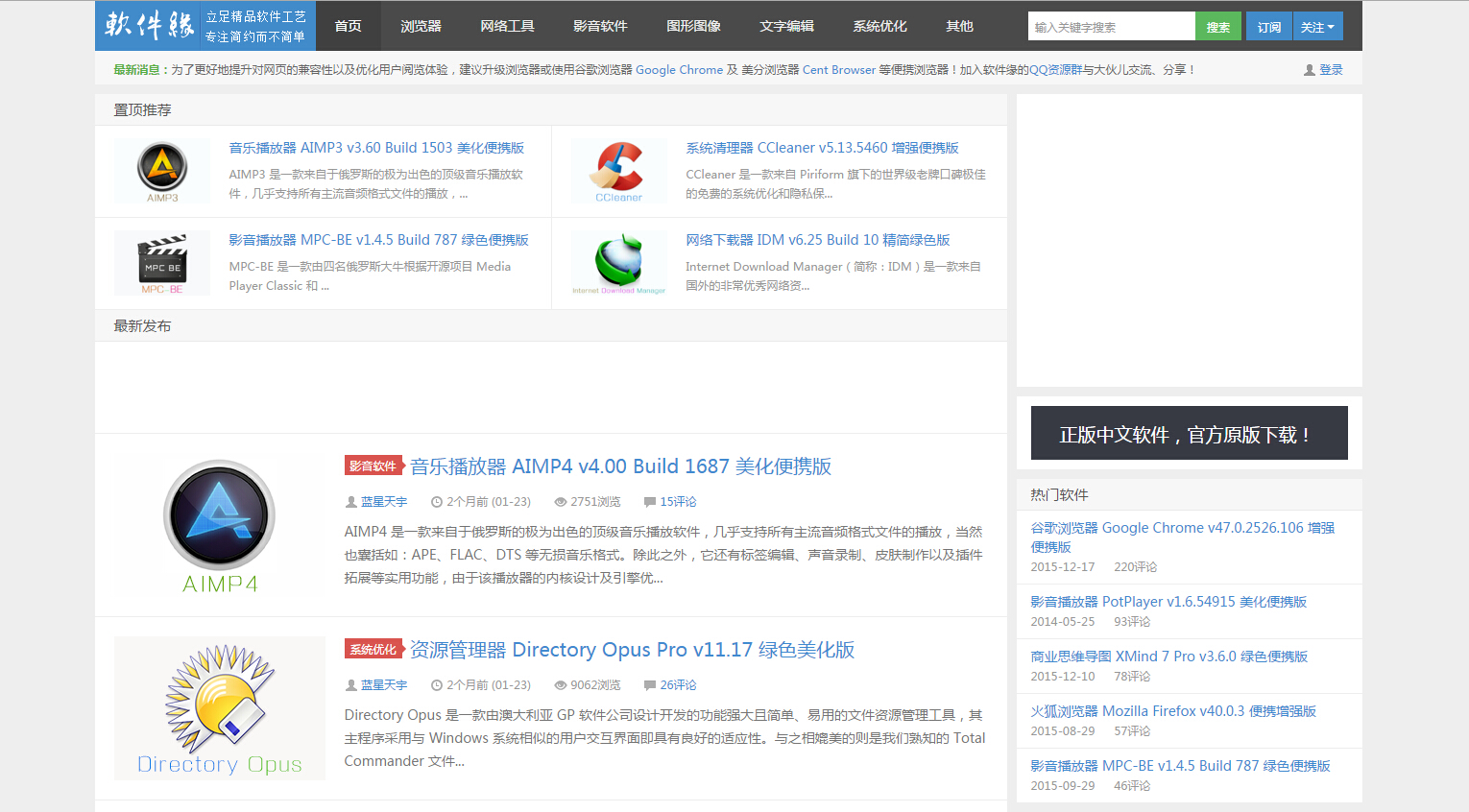Screen dimensions: 1469x812
Task: Expand the 关注 dropdown in header
Action: tap(1317, 27)
